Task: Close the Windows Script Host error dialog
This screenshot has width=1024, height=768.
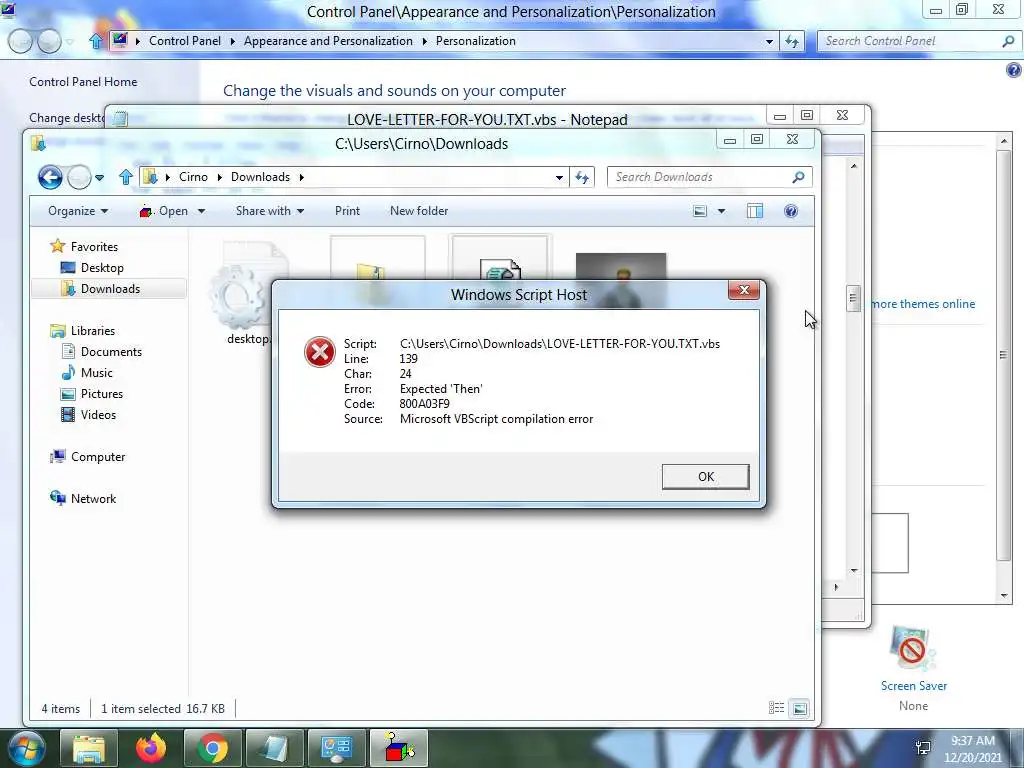Action: 744,290
